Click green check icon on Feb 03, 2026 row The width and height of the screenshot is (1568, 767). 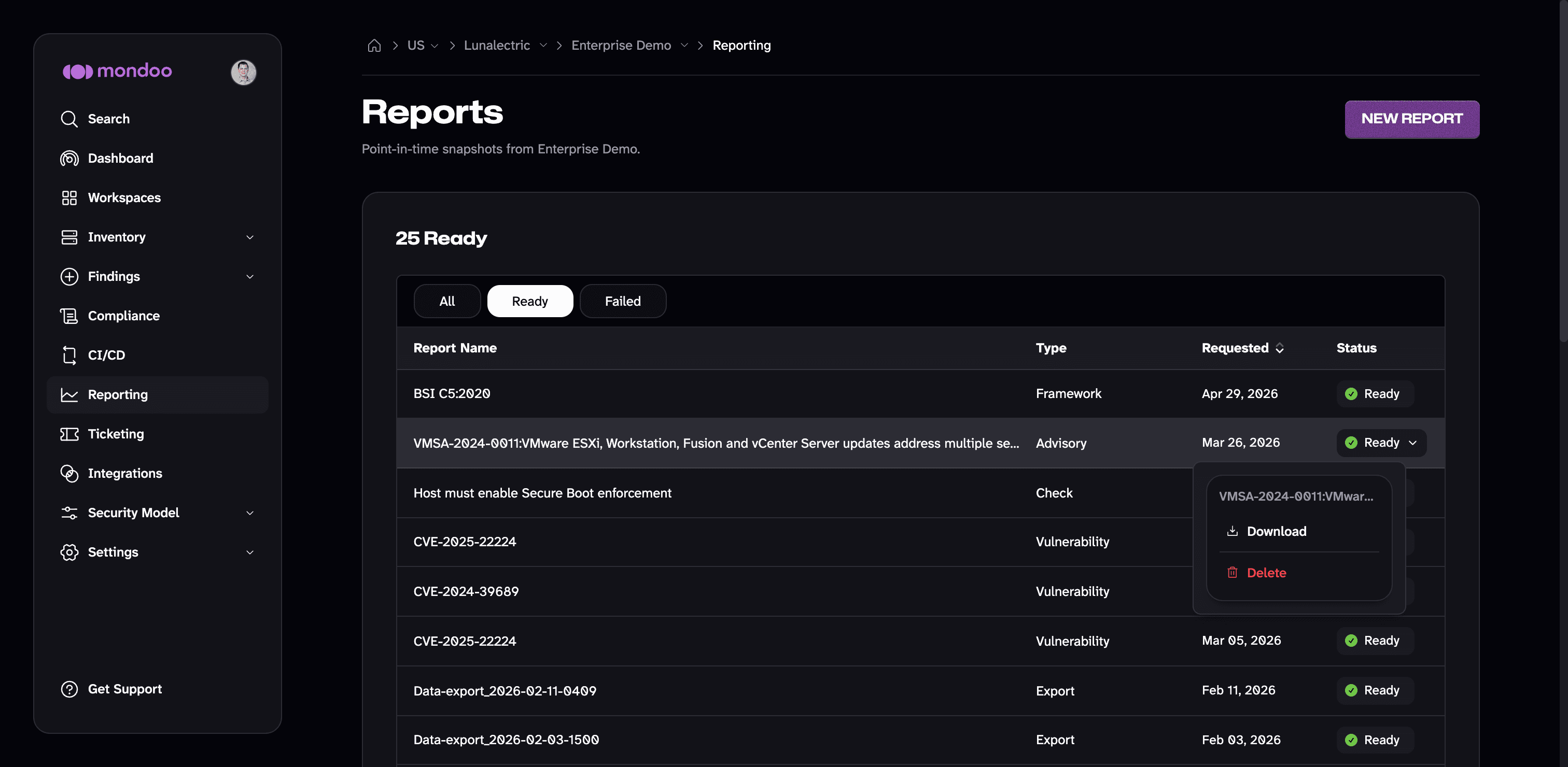tap(1351, 740)
